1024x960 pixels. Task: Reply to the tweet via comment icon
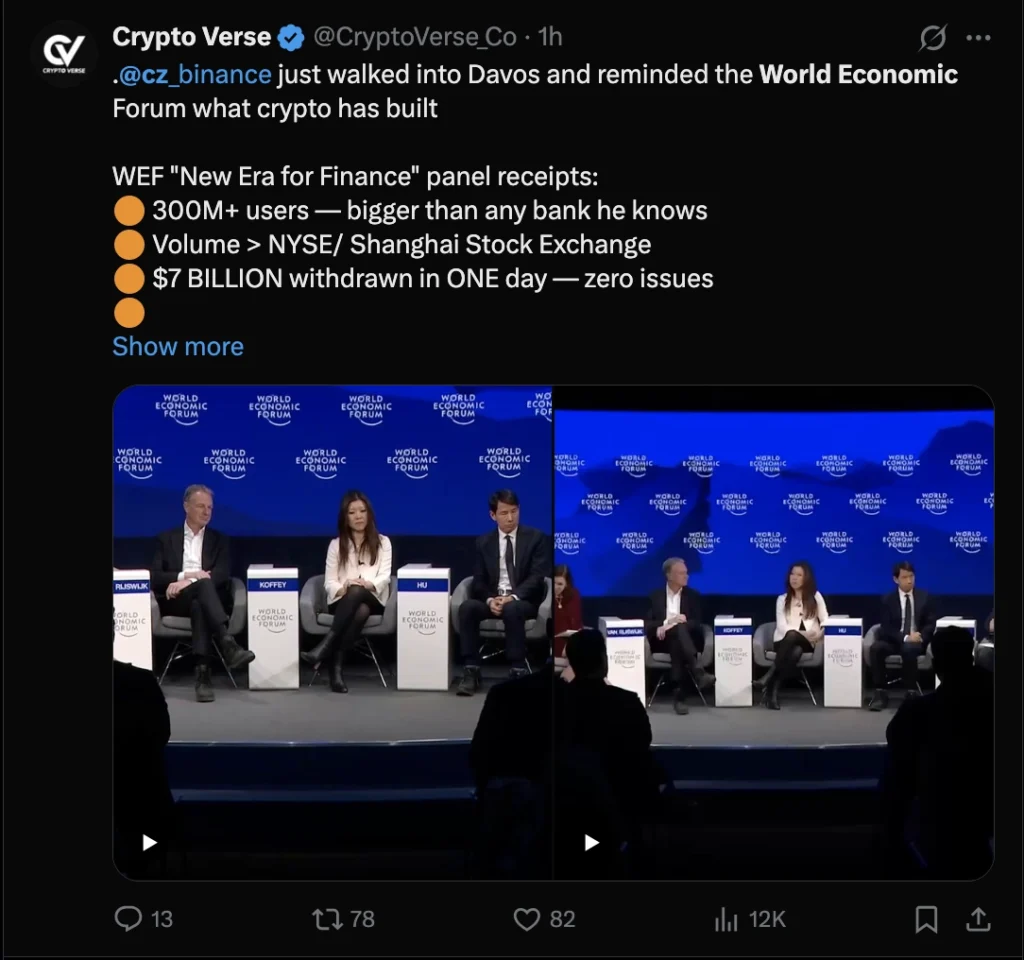point(128,918)
